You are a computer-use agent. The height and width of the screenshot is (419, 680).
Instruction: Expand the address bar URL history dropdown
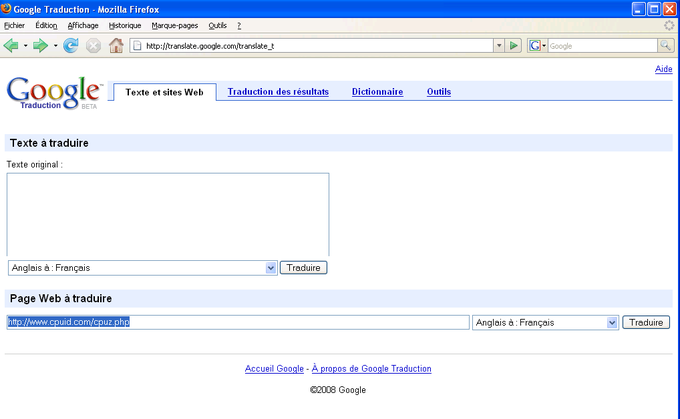coord(499,46)
